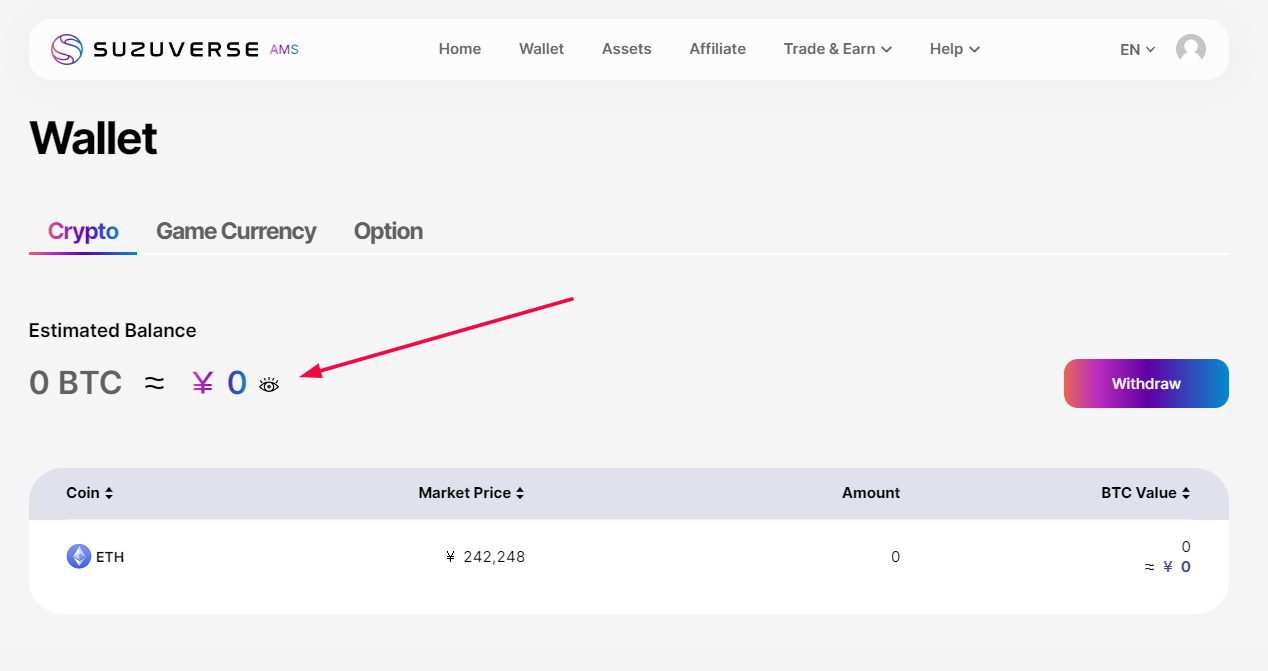Click Wallet in navigation bar
This screenshot has height=671, width=1268.
[541, 49]
